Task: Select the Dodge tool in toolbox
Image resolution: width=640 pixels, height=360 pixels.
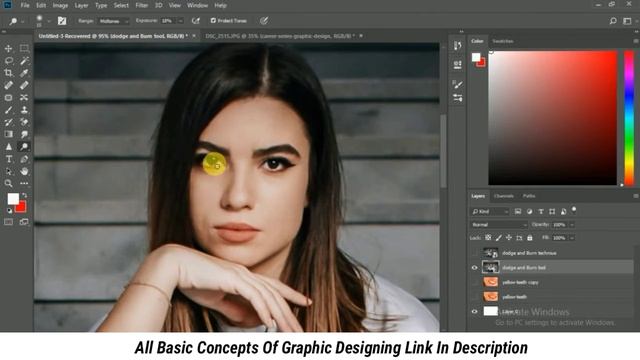Action: (x=24, y=147)
